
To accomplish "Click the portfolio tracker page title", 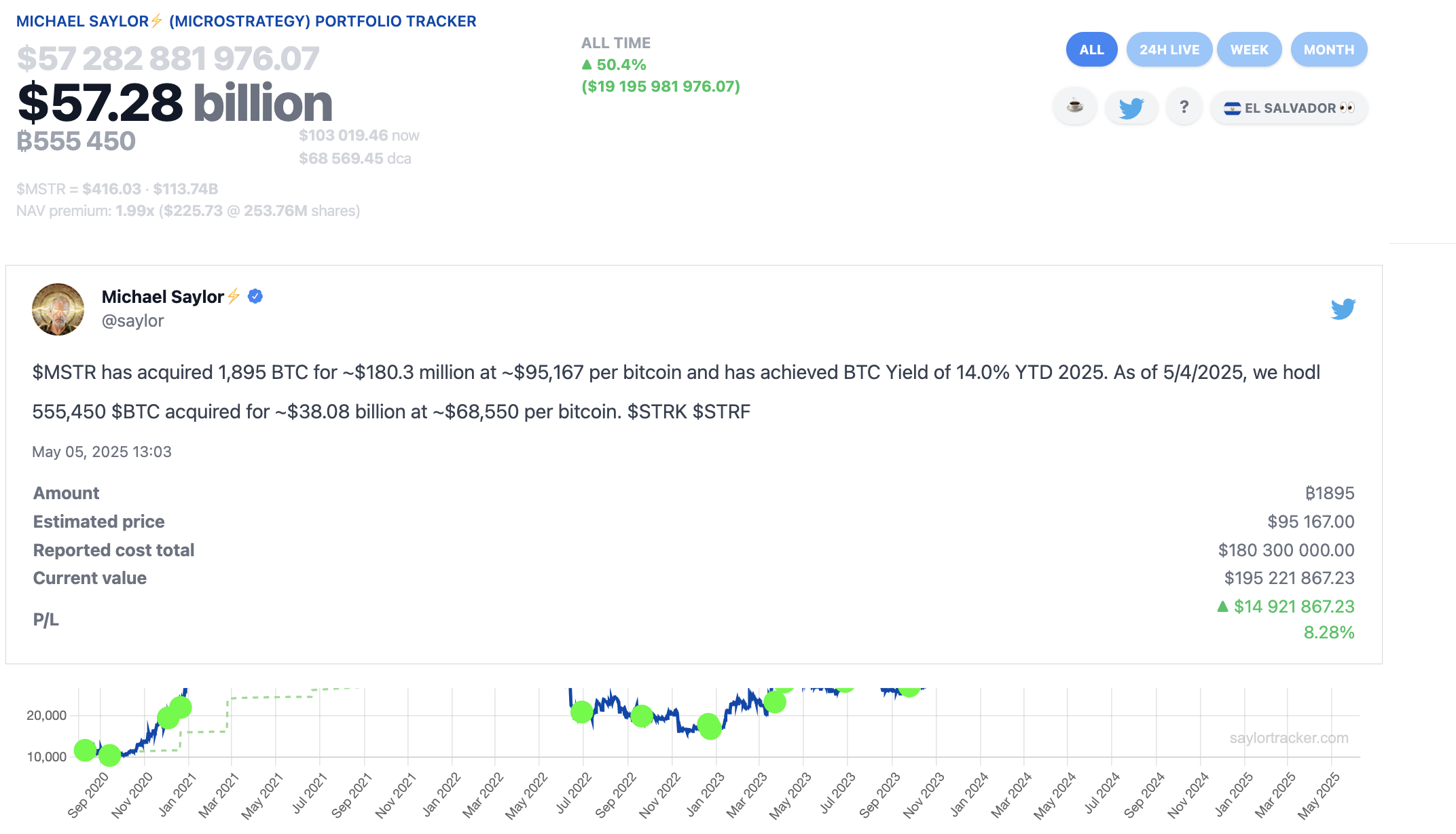I will point(246,21).
